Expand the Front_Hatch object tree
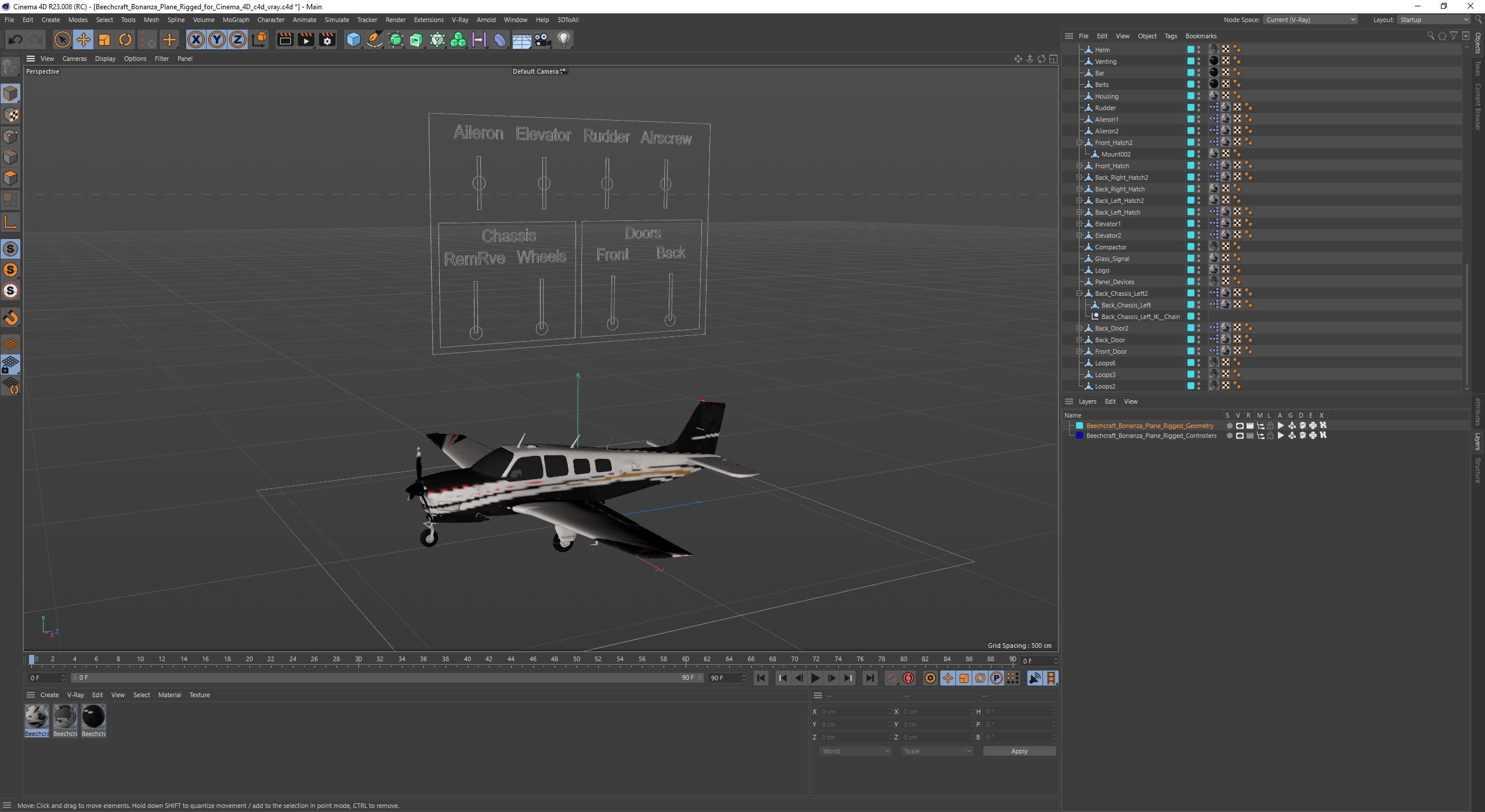Viewport: 1485px width, 812px height. click(x=1080, y=166)
